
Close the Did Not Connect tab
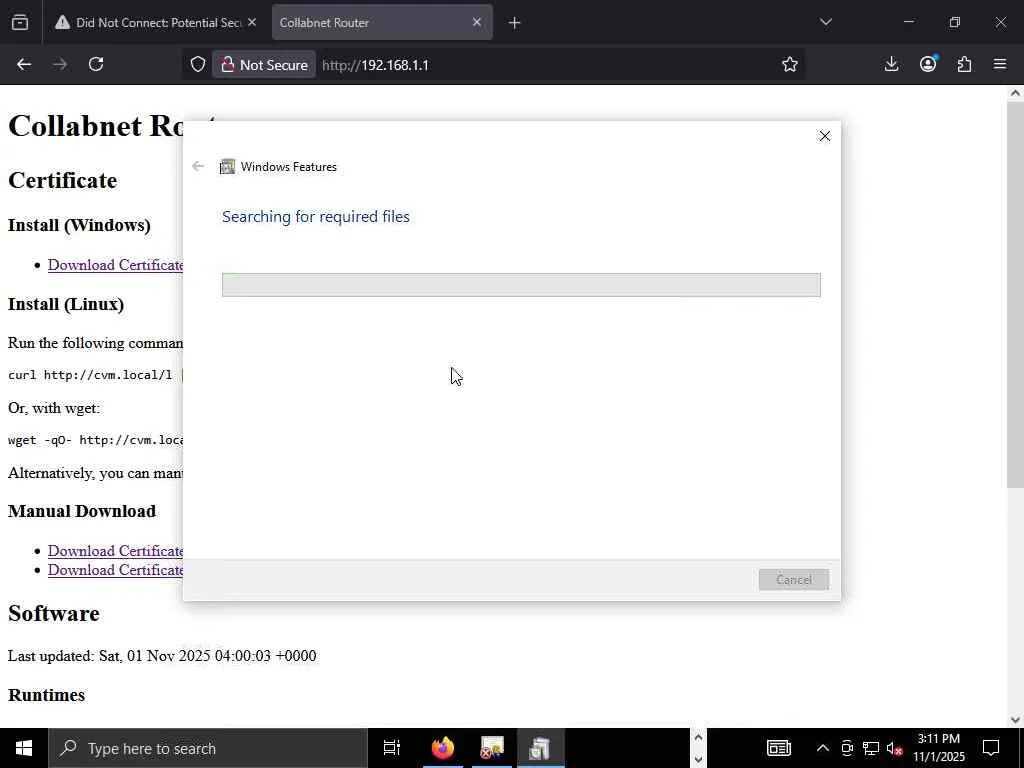pyautogui.click(x=252, y=22)
